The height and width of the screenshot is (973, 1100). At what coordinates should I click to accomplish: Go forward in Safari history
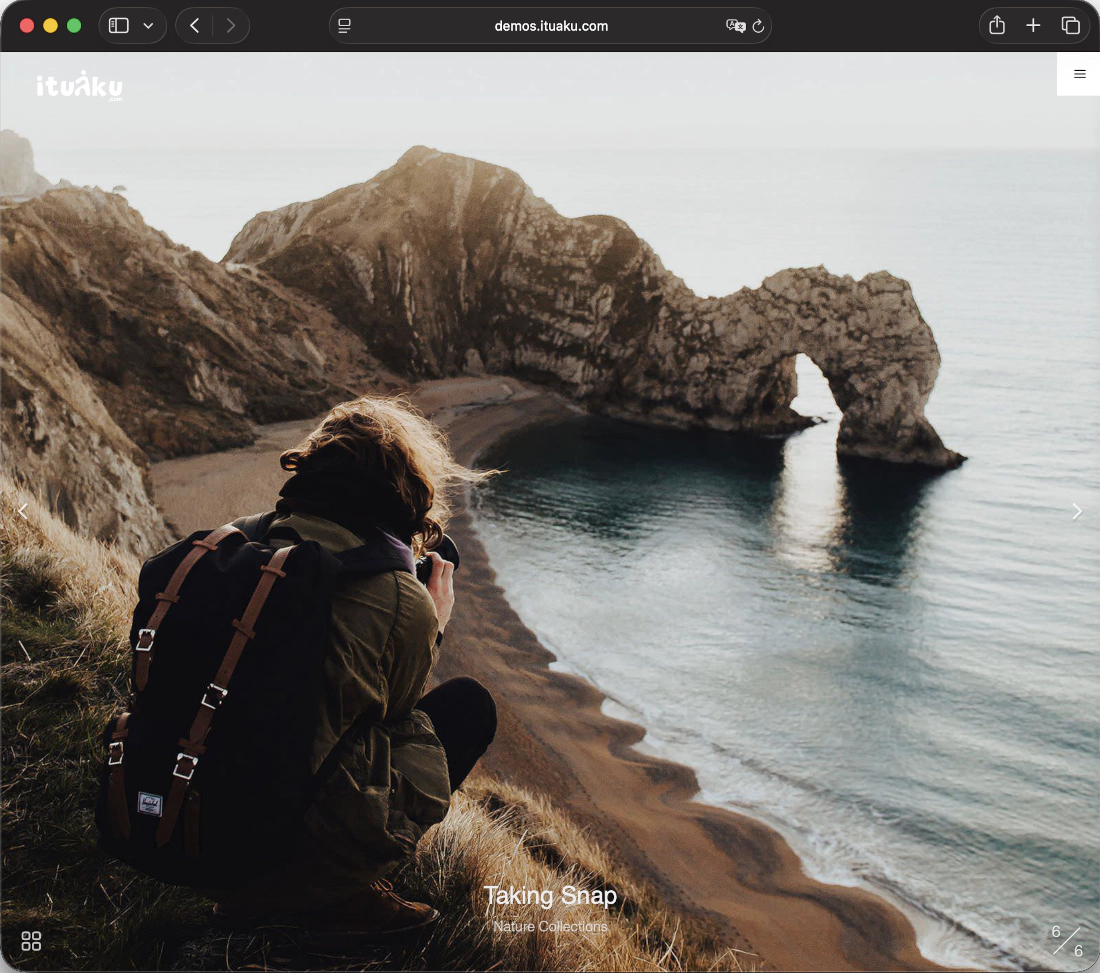coord(231,26)
